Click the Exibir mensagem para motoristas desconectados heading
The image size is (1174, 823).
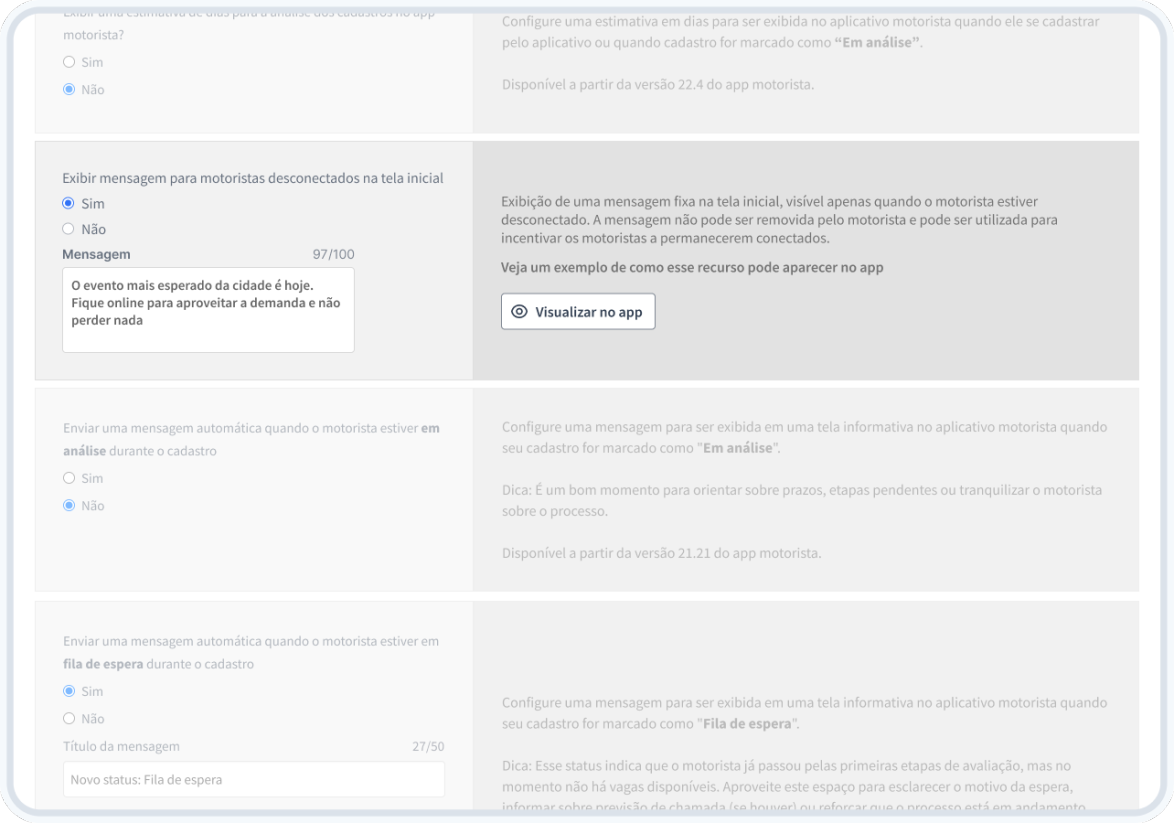252,178
